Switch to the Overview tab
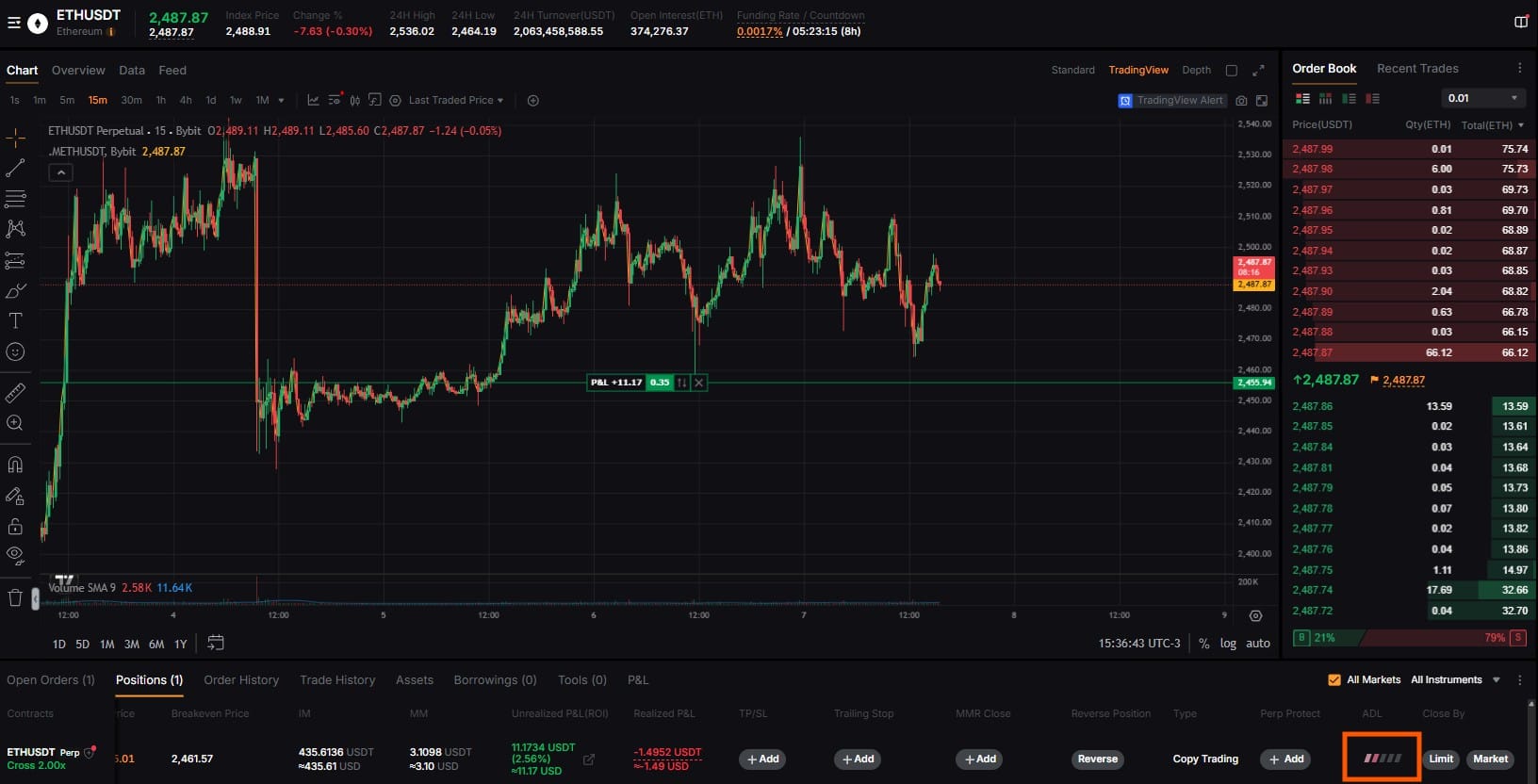1538x784 pixels. (78, 71)
